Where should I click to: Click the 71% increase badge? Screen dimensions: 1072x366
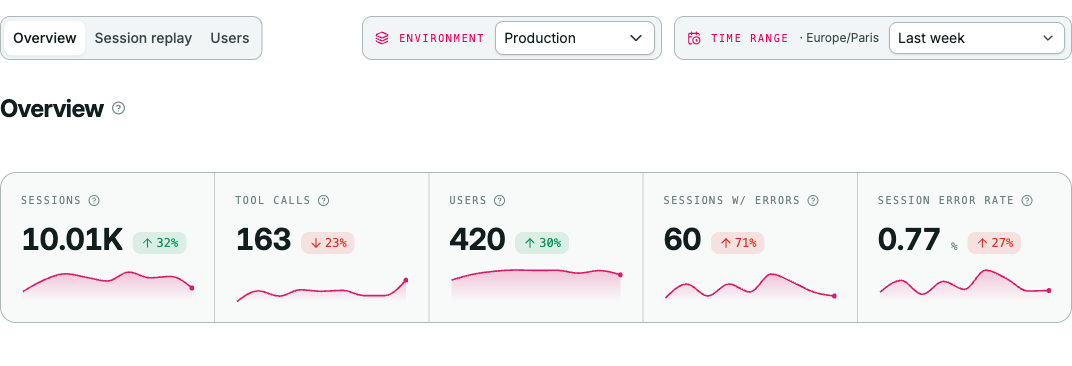738,243
